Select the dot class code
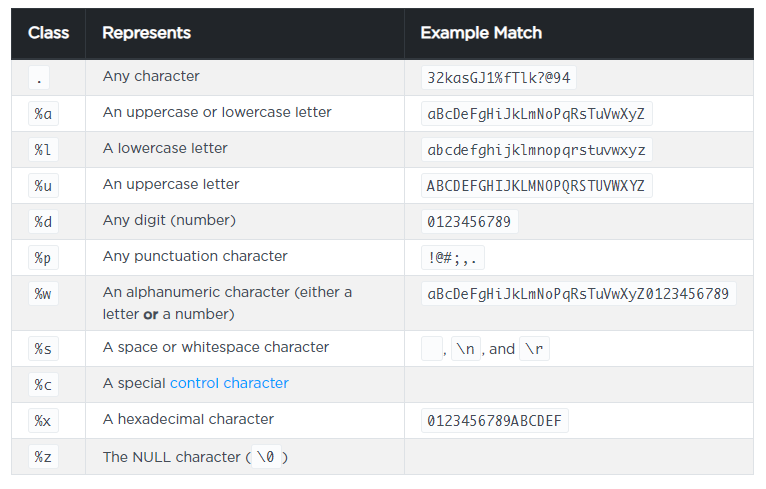Screen dimensions: 766x489 click(40, 77)
